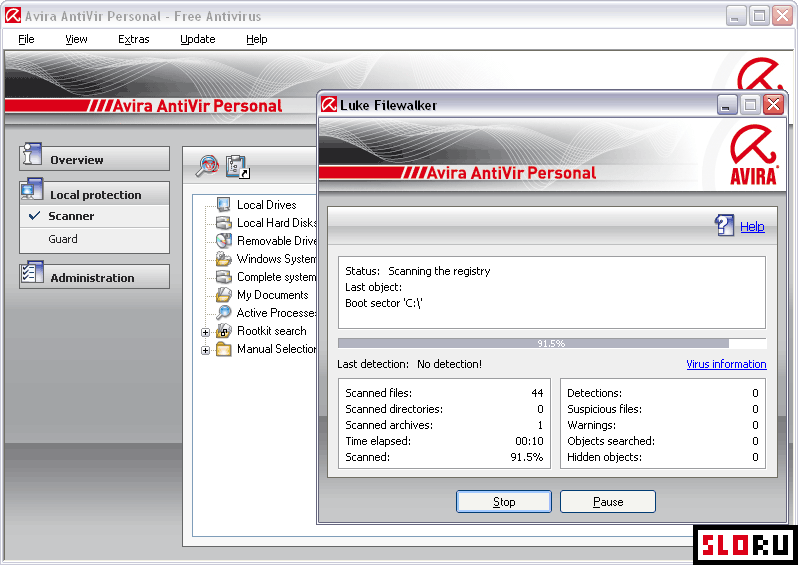This screenshot has height=565, width=798.
Task: Open the View menu
Action: [x=76, y=39]
